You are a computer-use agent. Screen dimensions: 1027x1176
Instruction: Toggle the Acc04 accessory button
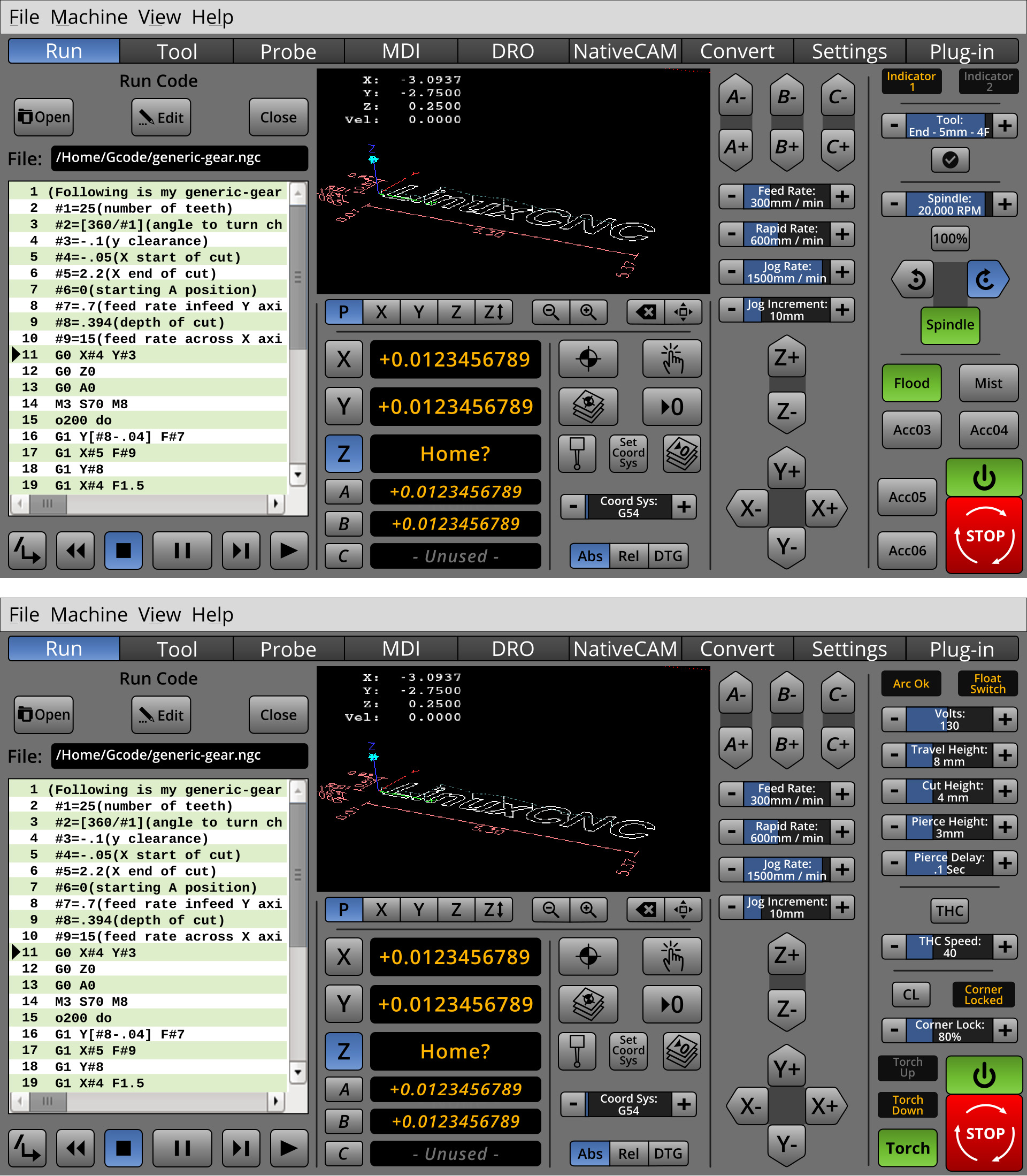point(988,430)
